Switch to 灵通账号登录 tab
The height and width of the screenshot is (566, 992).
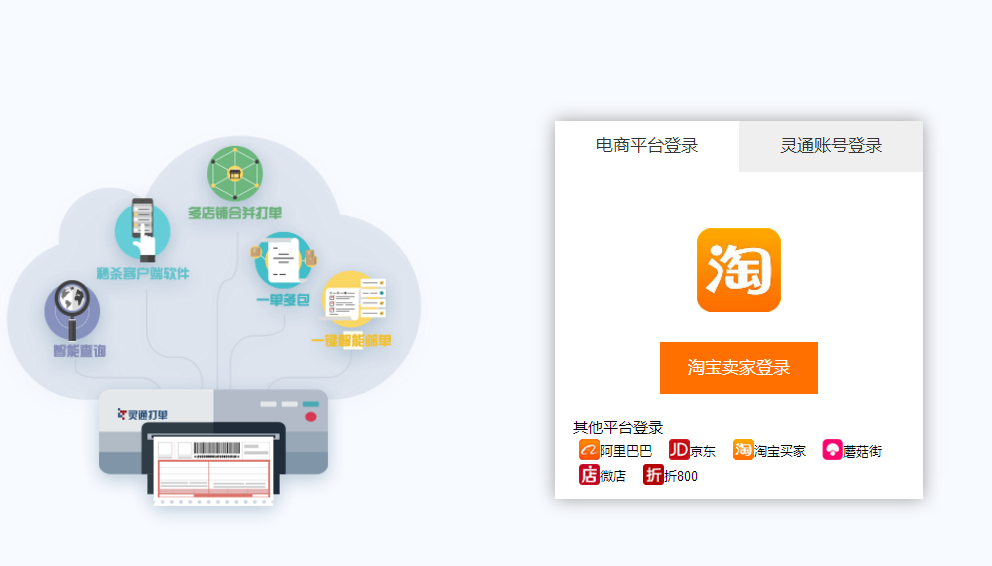click(x=831, y=146)
